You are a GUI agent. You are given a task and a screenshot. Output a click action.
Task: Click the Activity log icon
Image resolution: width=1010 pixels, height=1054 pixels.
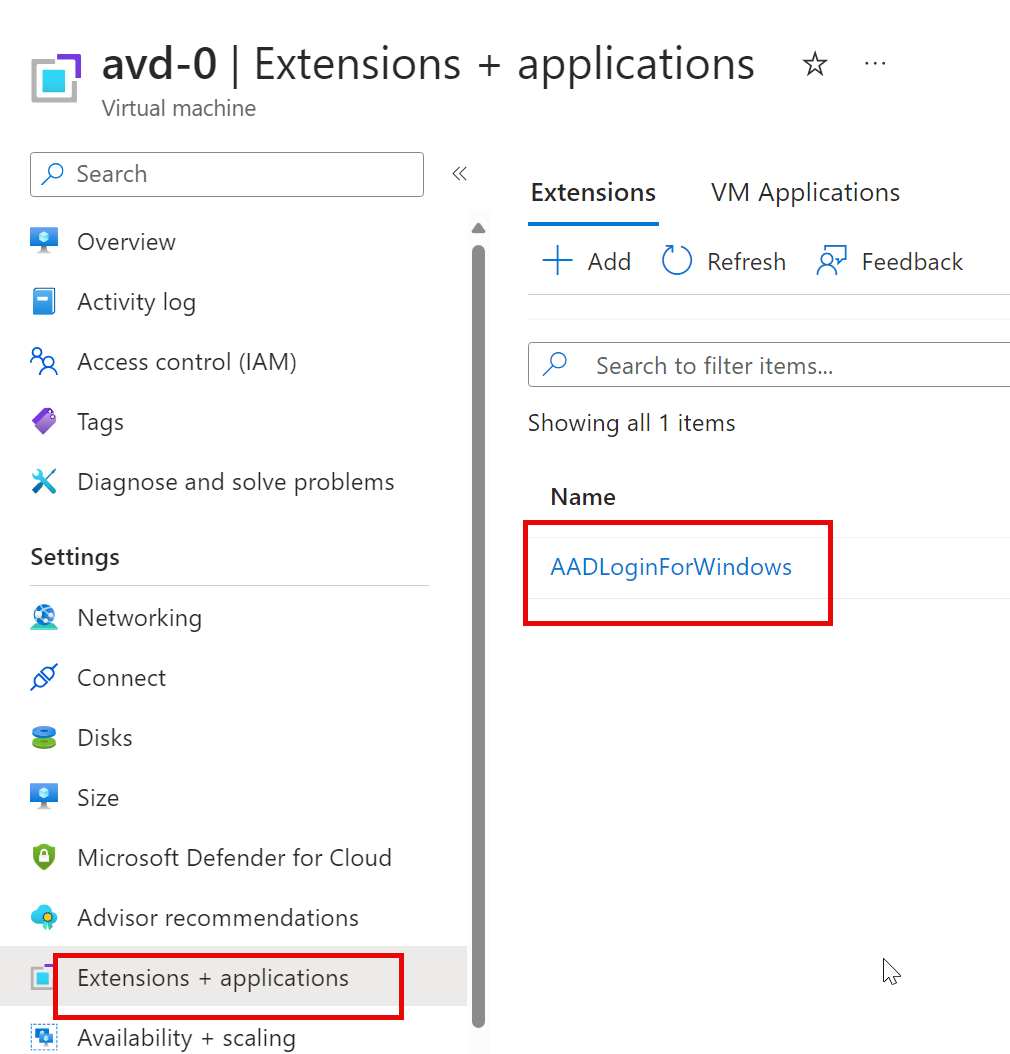pyautogui.click(x=44, y=301)
